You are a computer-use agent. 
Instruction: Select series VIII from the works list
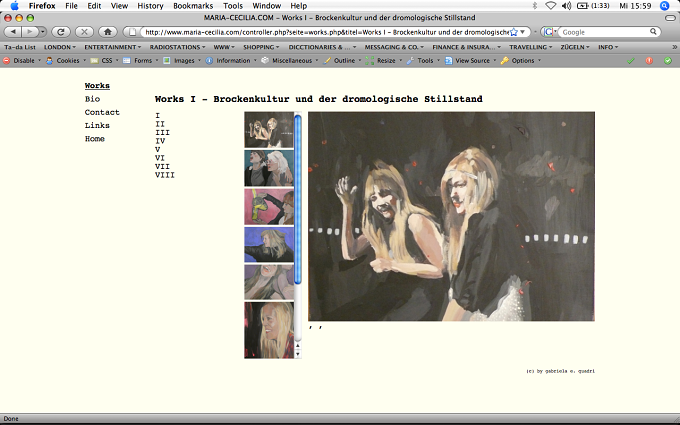pyautogui.click(x=165, y=175)
